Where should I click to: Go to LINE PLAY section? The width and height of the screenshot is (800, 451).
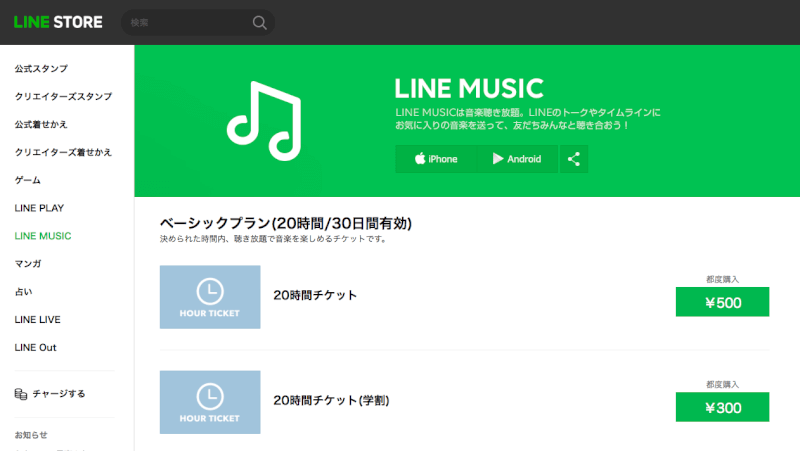pos(39,208)
